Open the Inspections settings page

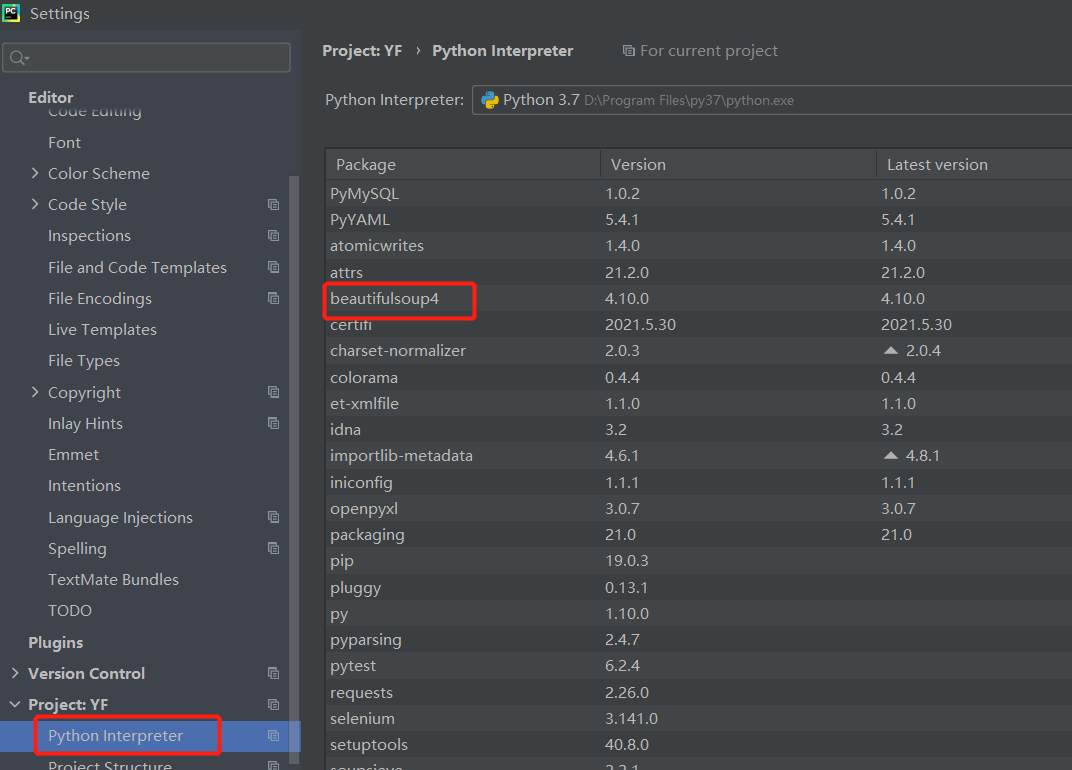[x=90, y=235]
